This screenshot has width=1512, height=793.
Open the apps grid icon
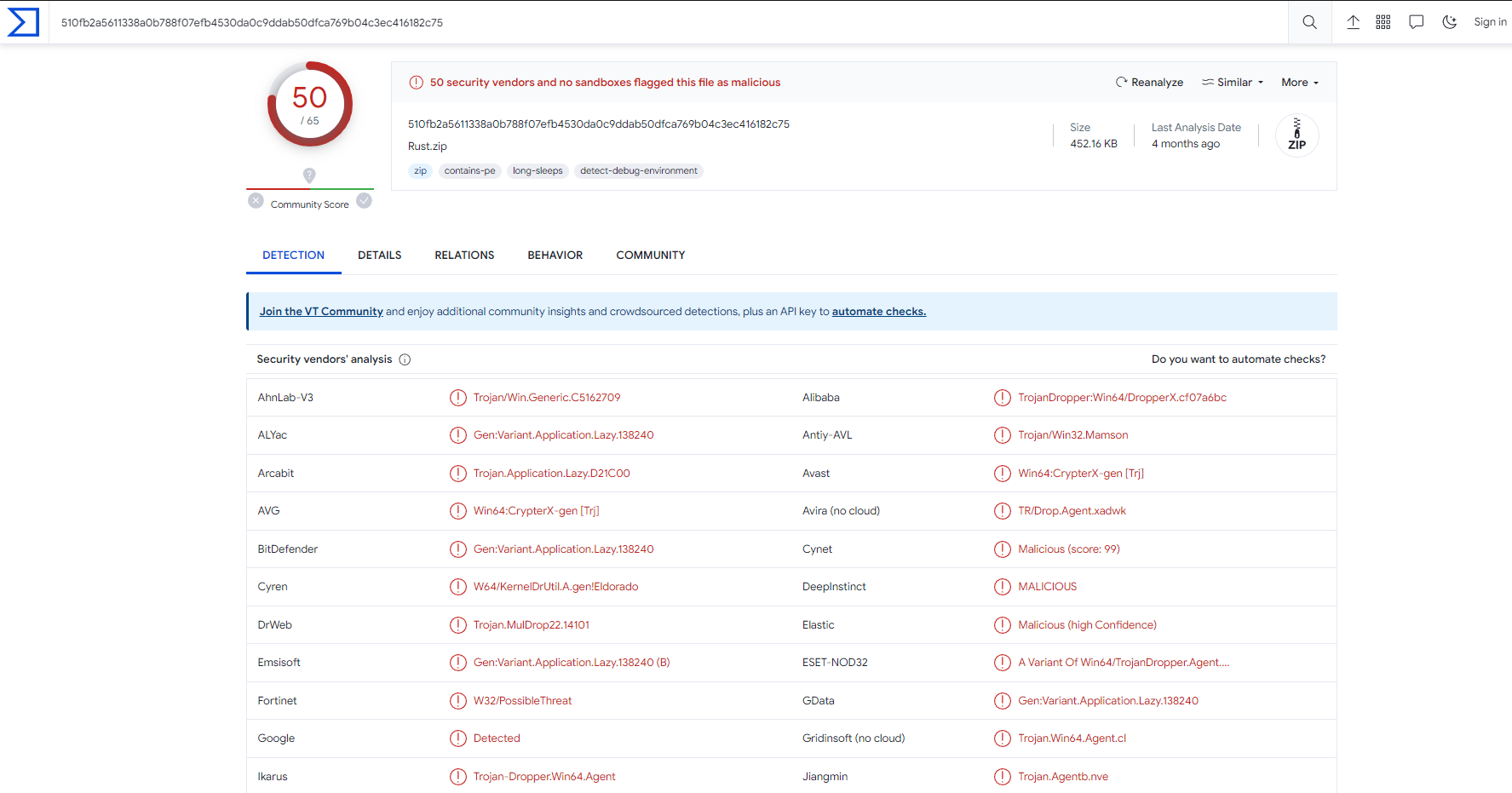(x=1383, y=22)
